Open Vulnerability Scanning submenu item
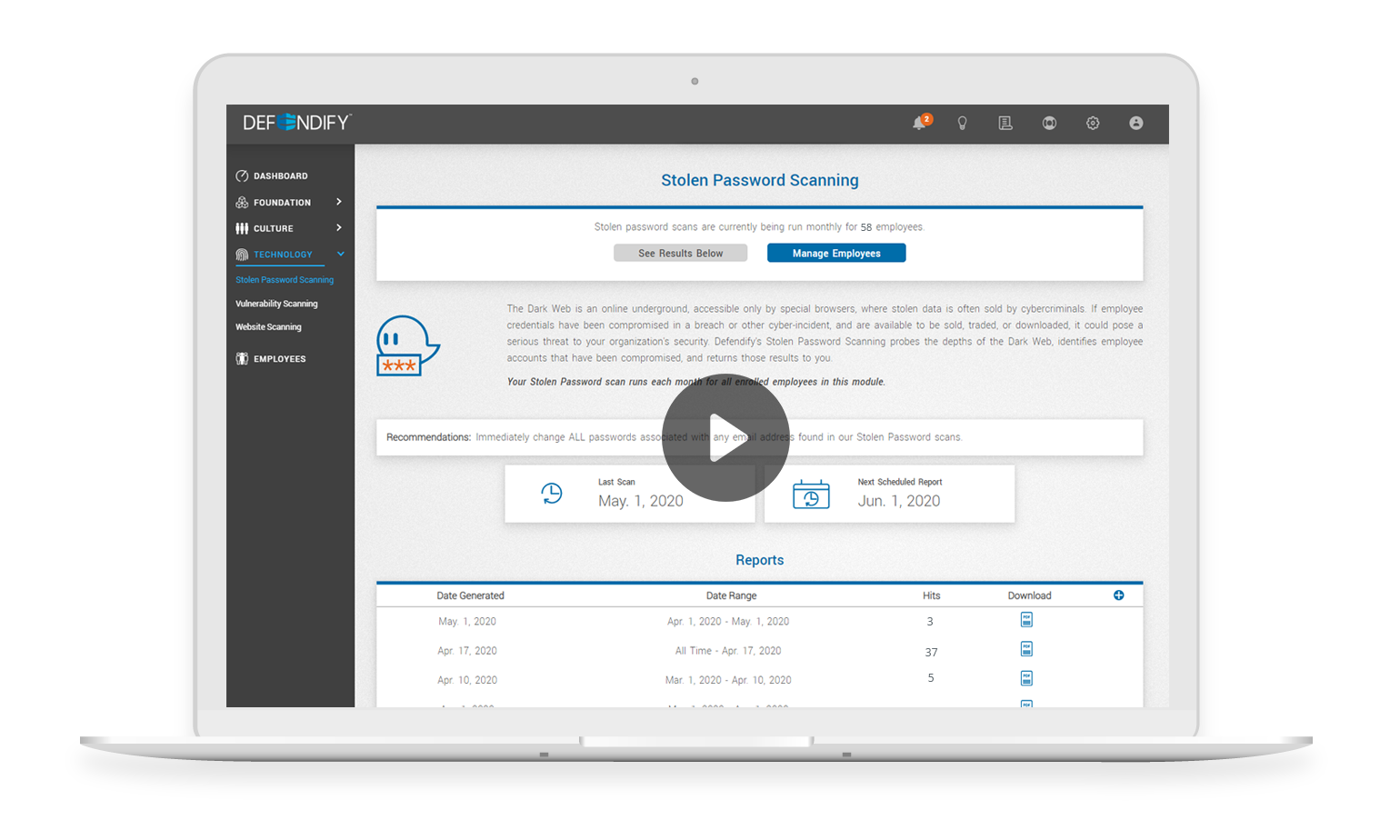Image resolution: width=1400 pixels, height=840 pixels. 276,304
